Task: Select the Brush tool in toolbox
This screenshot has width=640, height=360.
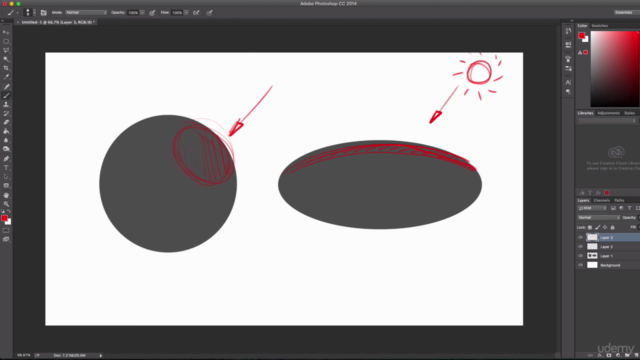Action: [x=6, y=96]
